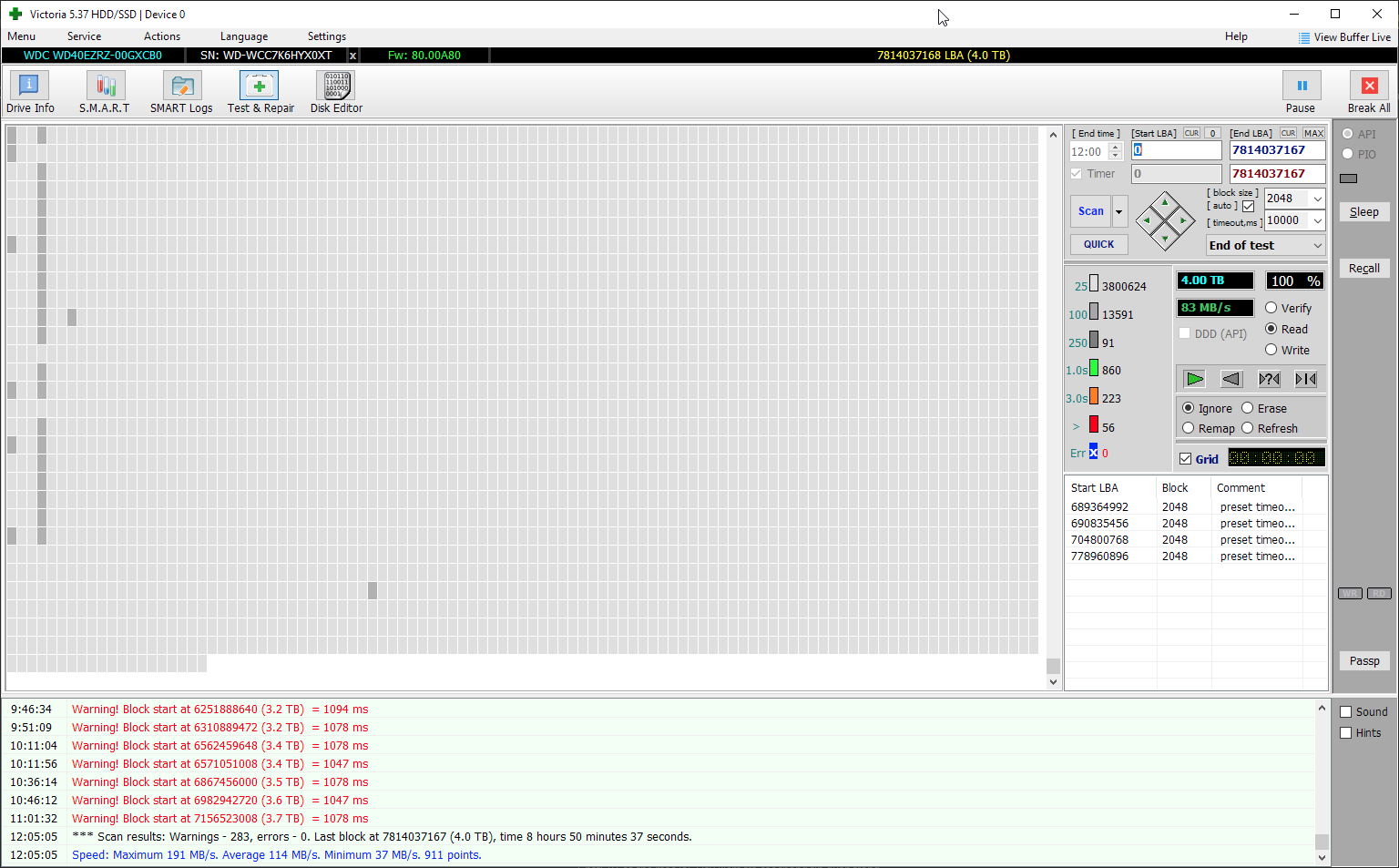The height and width of the screenshot is (868, 1399).
Task: Uncheck the Grid checkbox
Action: (x=1185, y=459)
